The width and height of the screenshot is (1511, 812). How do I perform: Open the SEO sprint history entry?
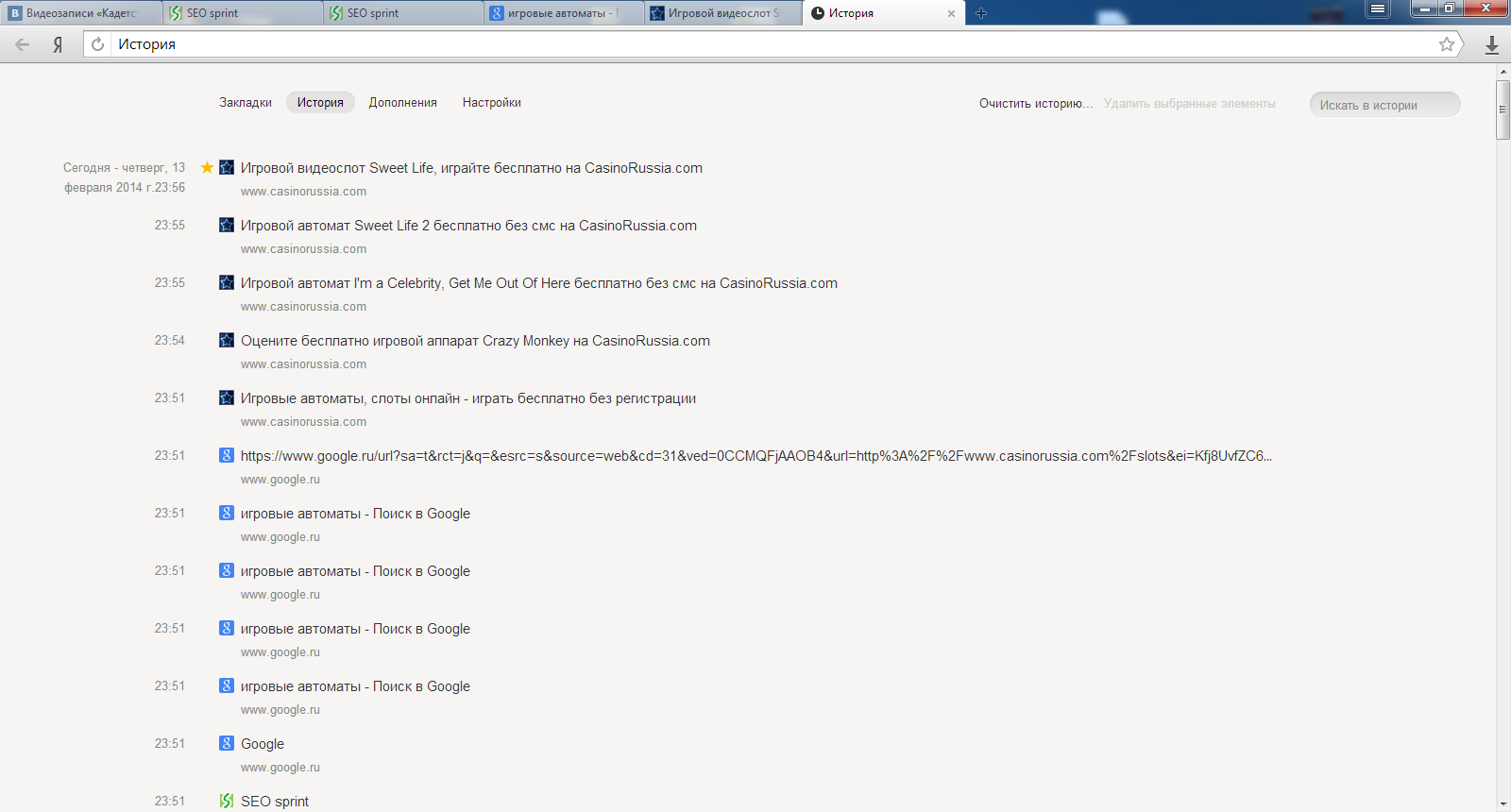pos(275,802)
